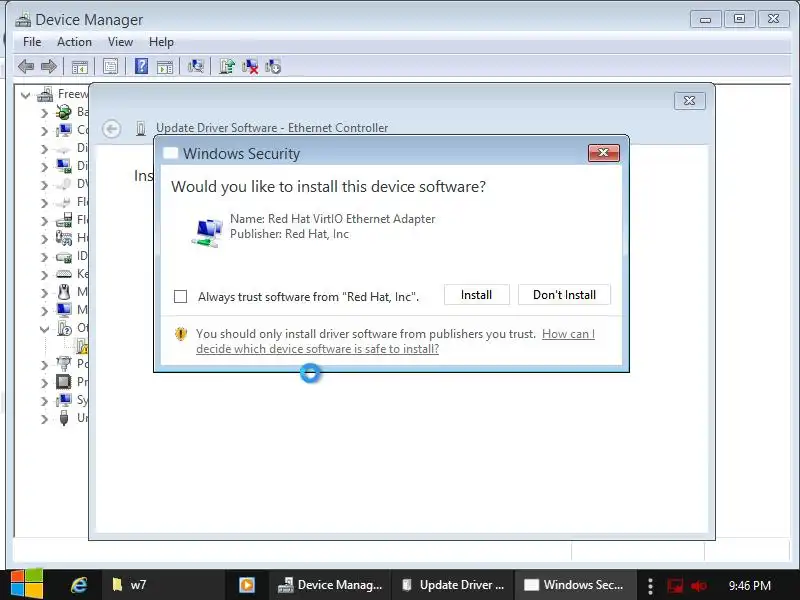Close the Windows Security dialog
Screen dimensions: 800x600
604,153
